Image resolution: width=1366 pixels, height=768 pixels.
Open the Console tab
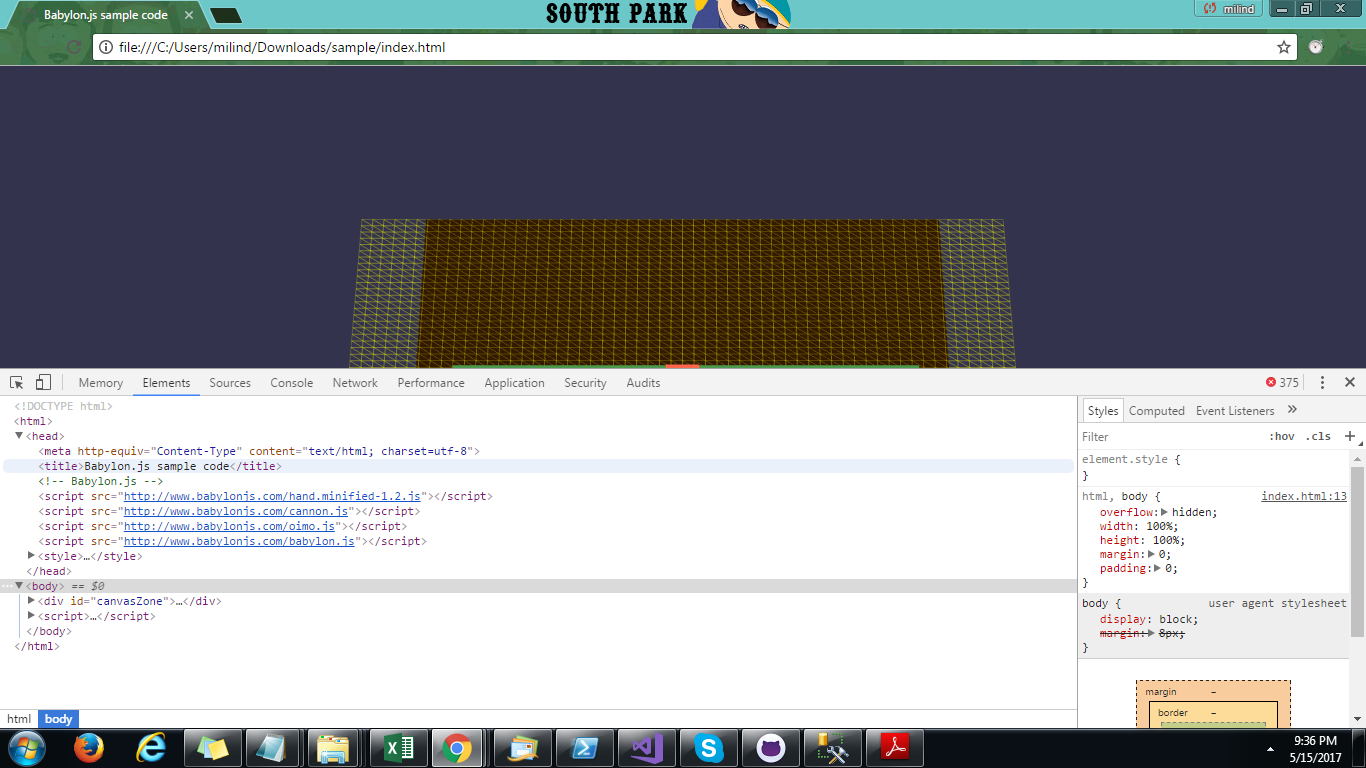[x=292, y=383]
